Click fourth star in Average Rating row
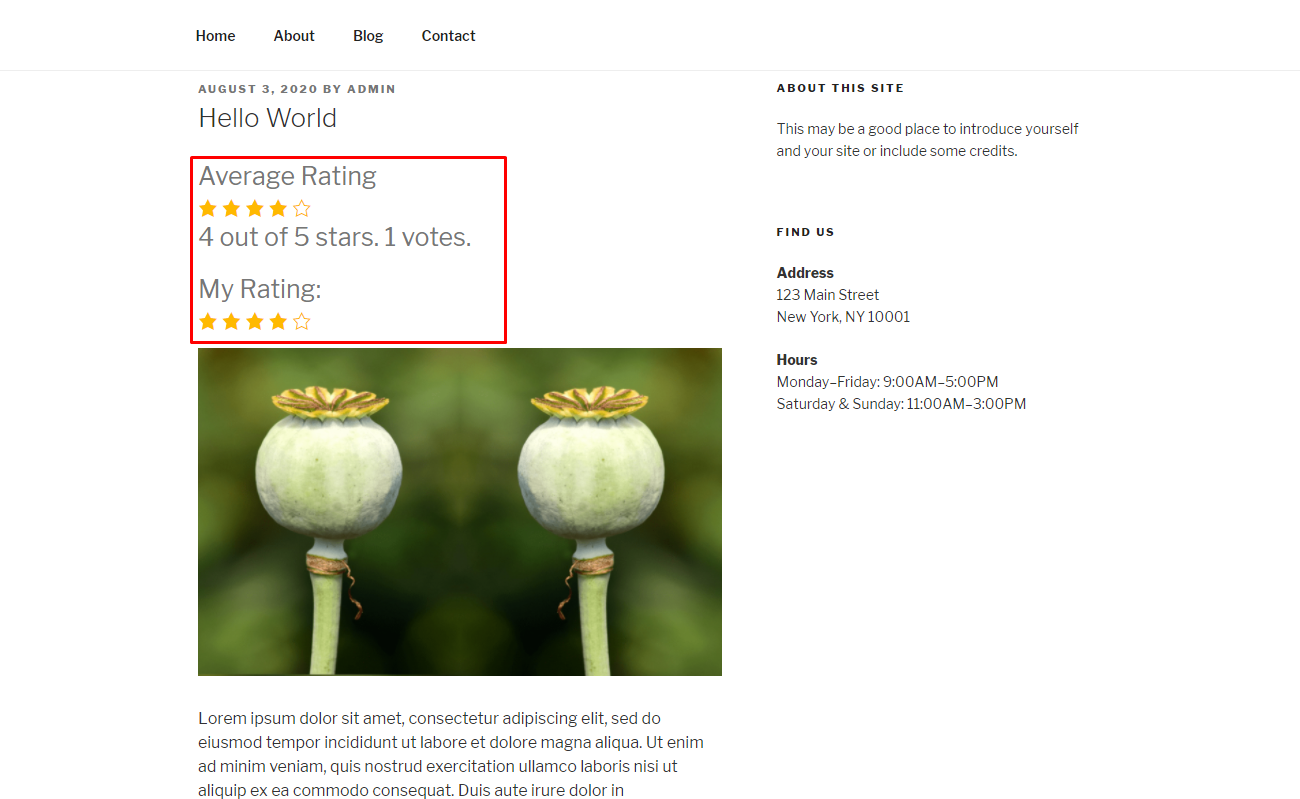 point(278,209)
